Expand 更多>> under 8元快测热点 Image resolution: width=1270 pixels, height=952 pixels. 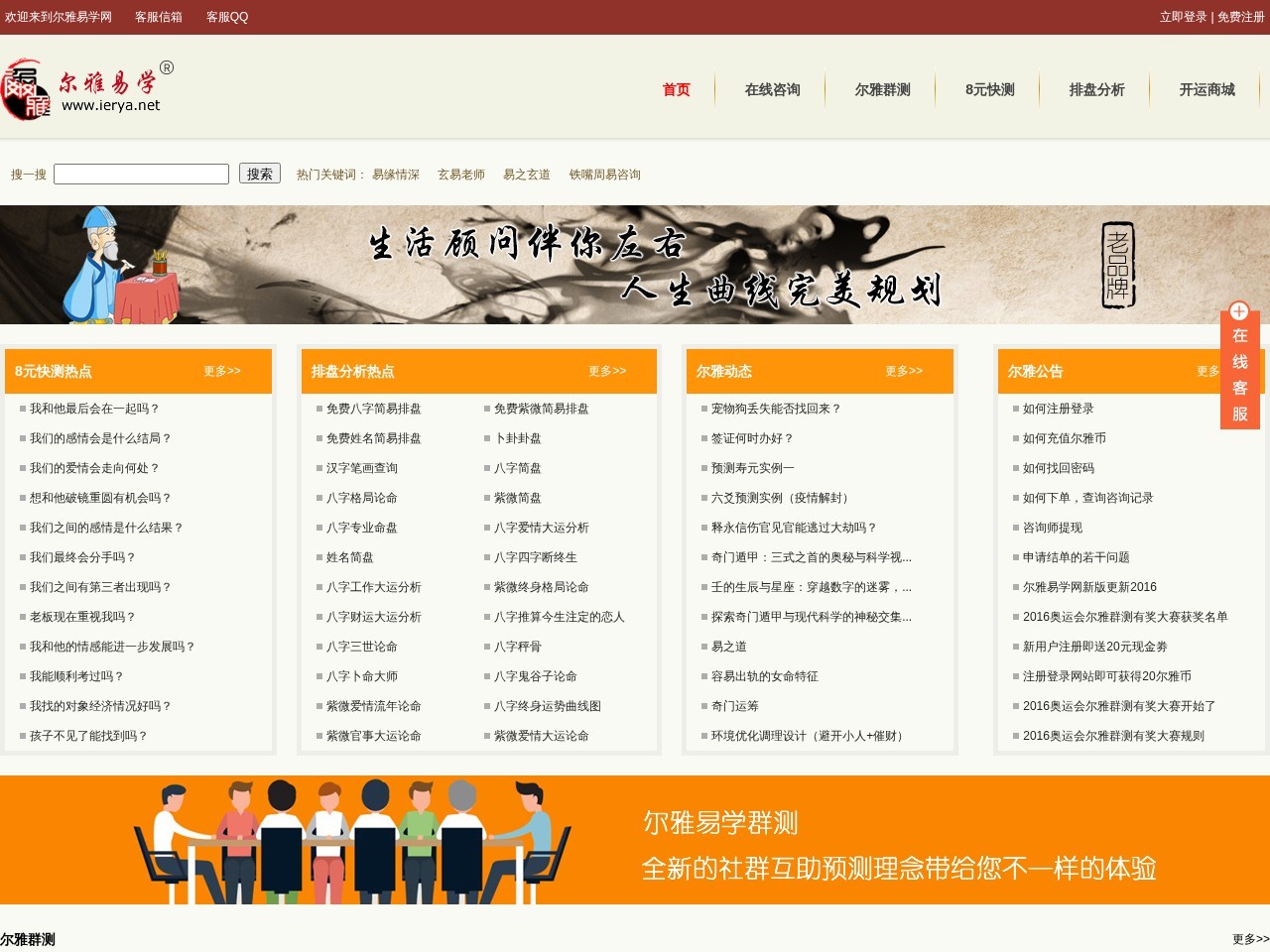tap(222, 371)
